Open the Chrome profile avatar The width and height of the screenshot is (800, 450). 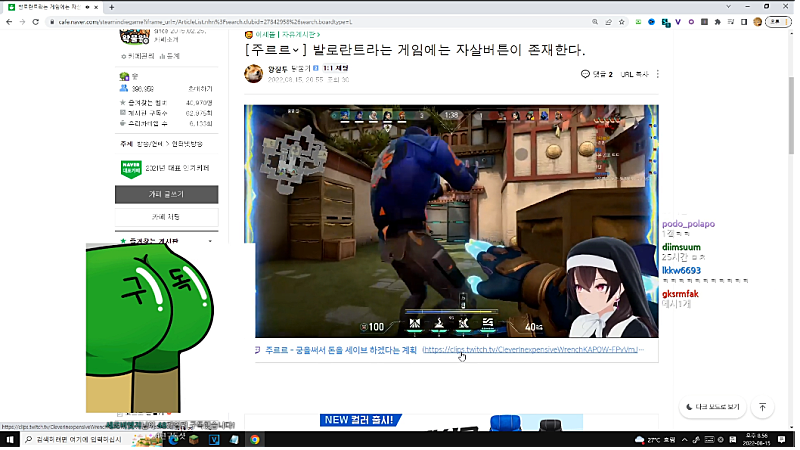758,22
